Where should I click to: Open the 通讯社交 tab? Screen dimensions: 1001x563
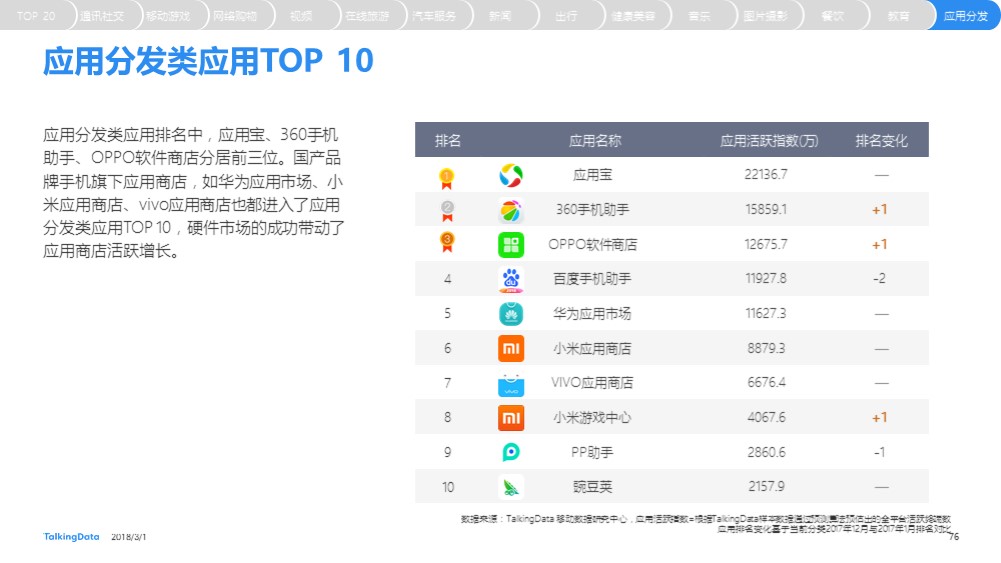[x=102, y=15]
